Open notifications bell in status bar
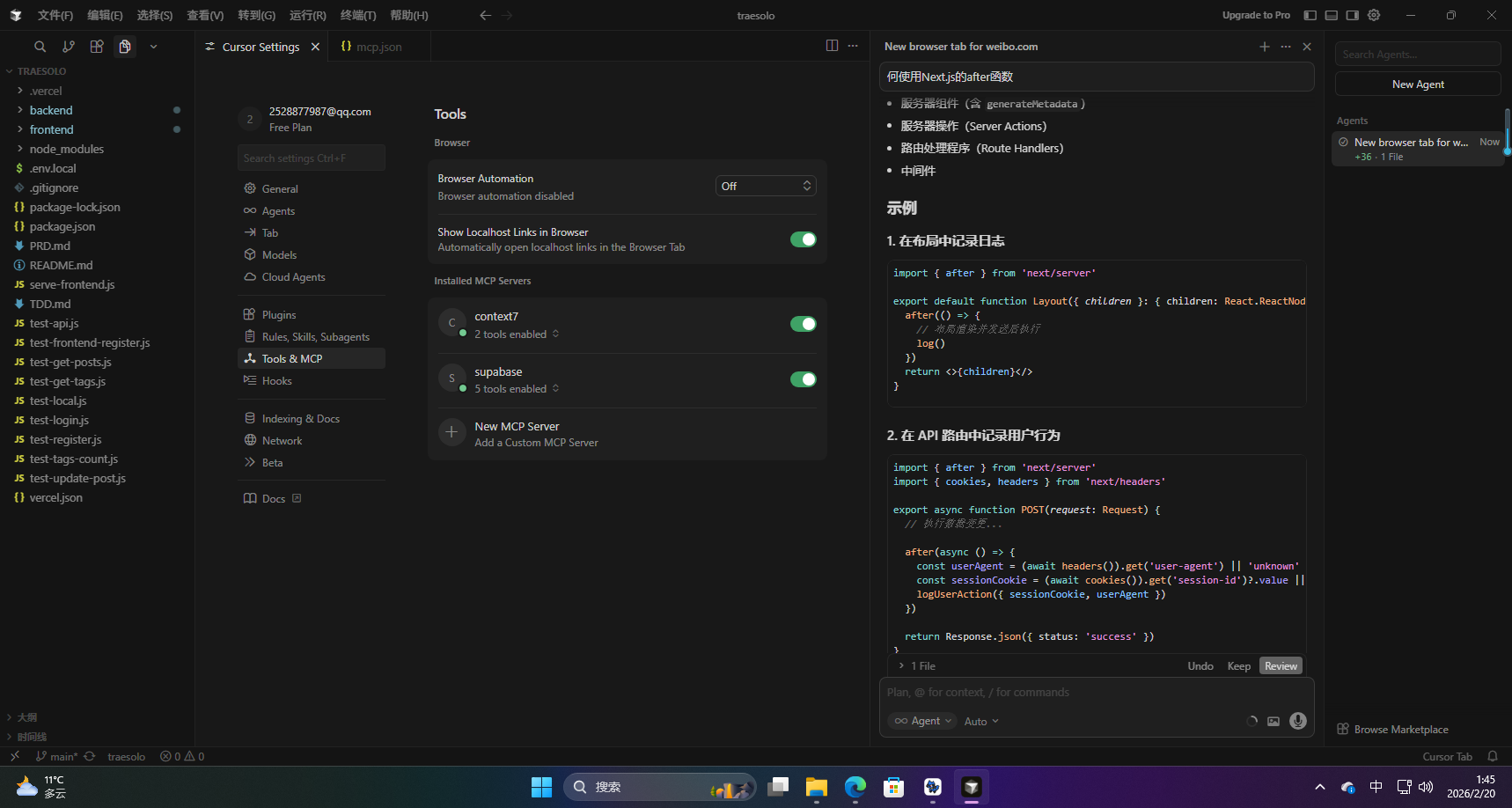Viewport: 1512px width, 808px height. pos(1493,756)
